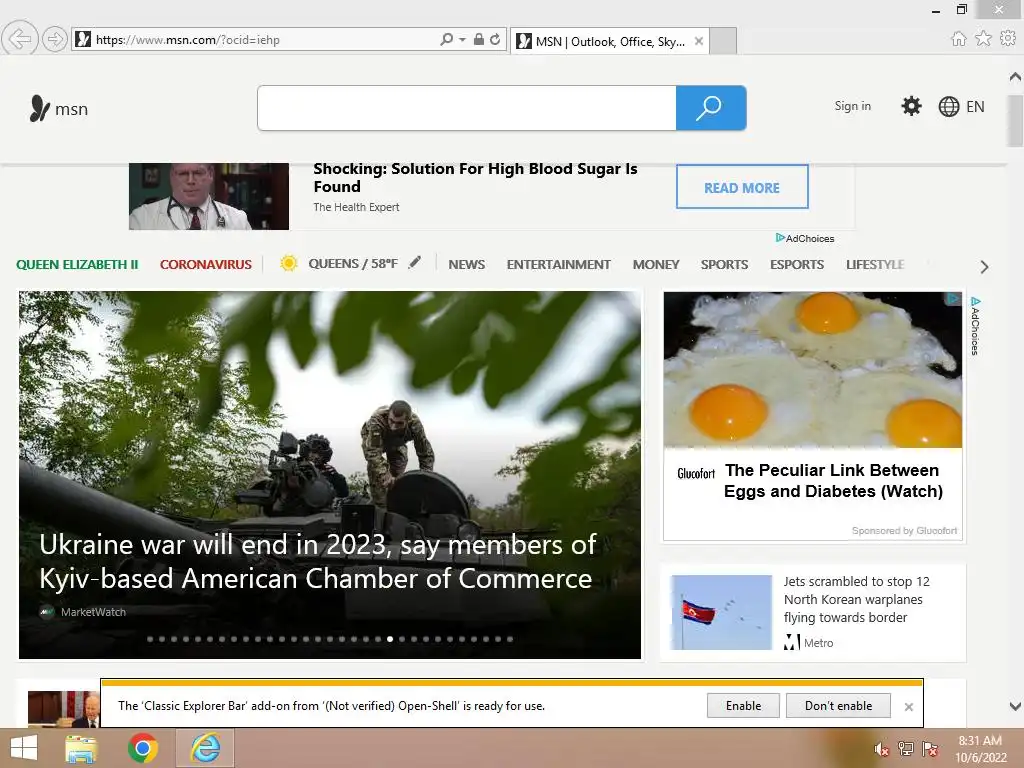Click the browser Back arrow button
The image size is (1024, 768).
point(20,39)
